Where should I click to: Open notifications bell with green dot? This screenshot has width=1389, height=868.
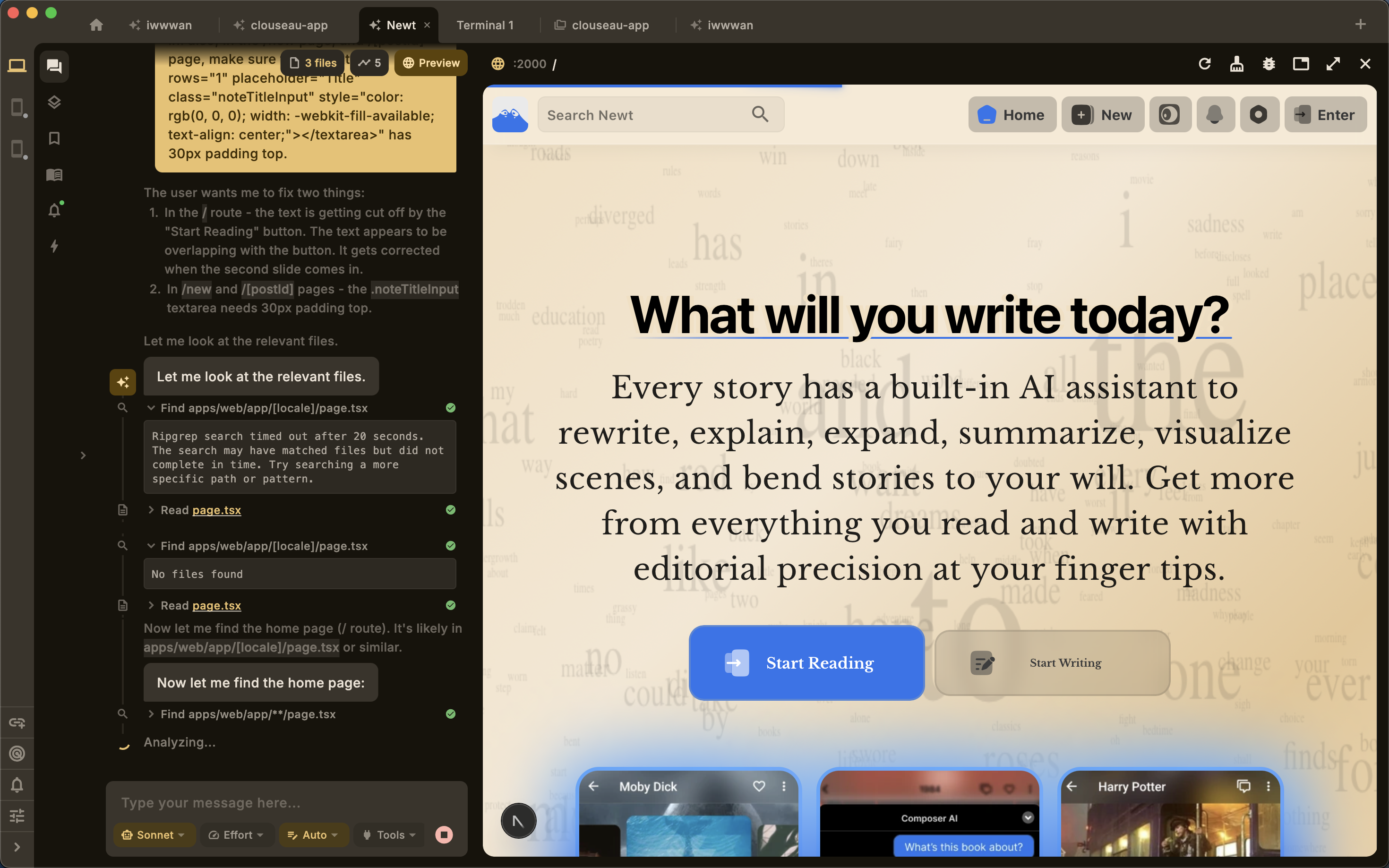[x=54, y=210]
